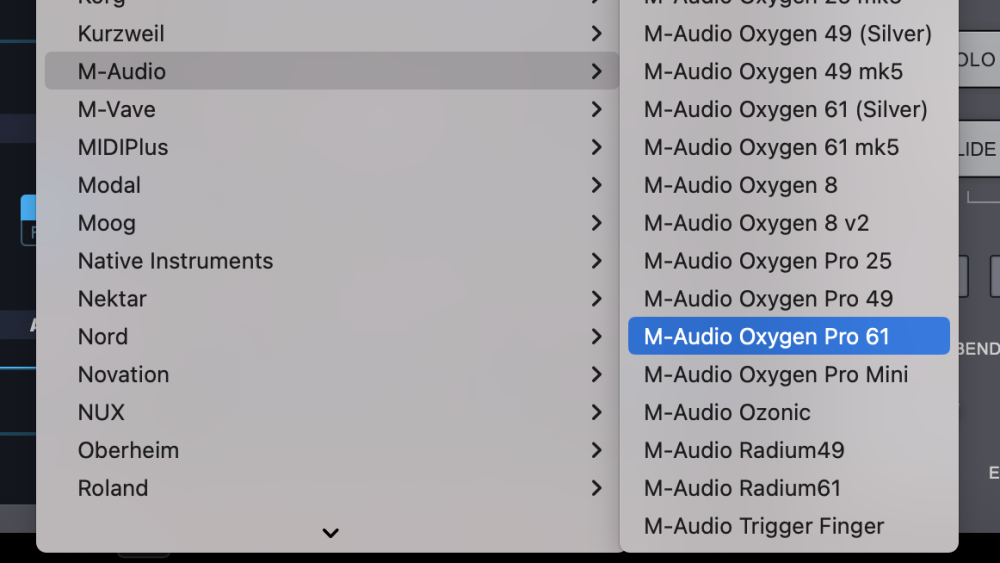Expand the Moog submenu arrow
The height and width of the screenshot is (563, 1000).
pos(596,223)
